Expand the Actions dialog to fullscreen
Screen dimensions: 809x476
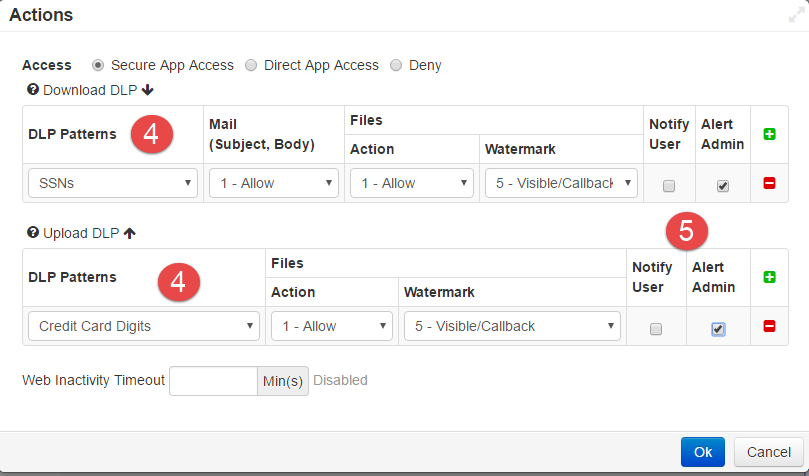point(797,15)
